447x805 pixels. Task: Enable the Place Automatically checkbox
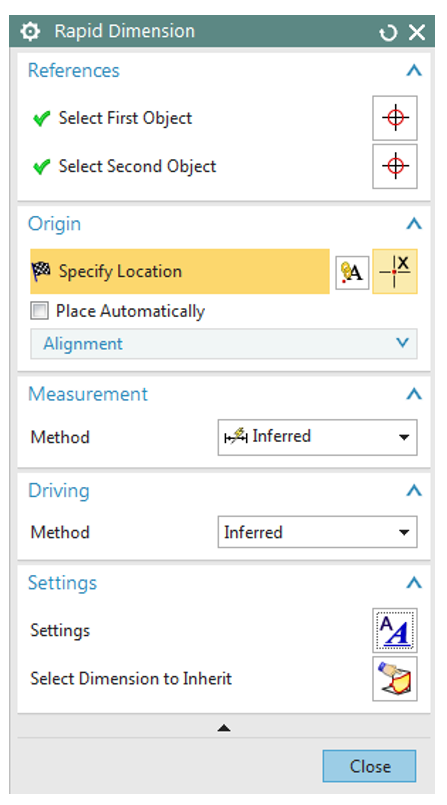click(x=40, y=311)
